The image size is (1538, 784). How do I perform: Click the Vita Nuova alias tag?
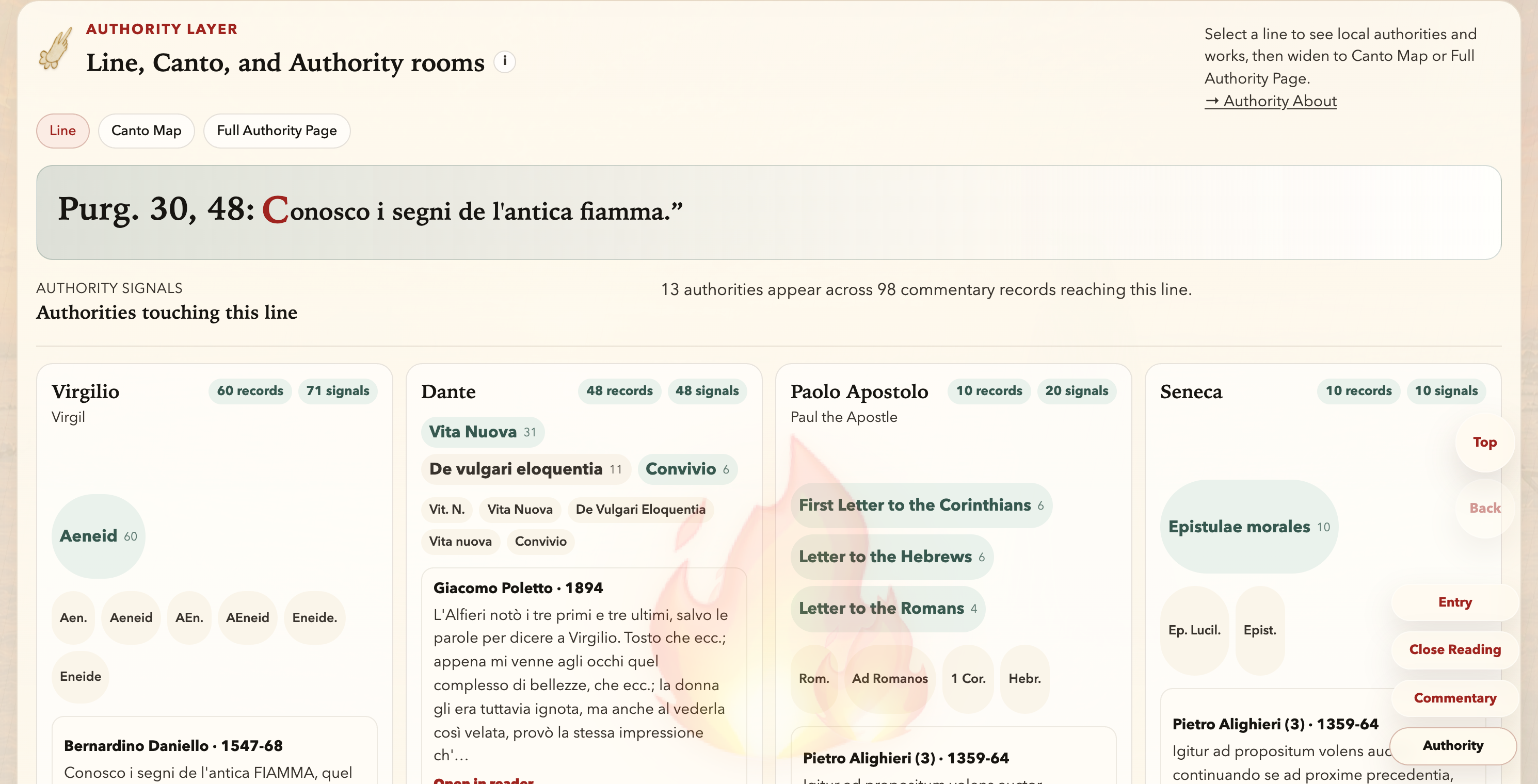point(520,510)
